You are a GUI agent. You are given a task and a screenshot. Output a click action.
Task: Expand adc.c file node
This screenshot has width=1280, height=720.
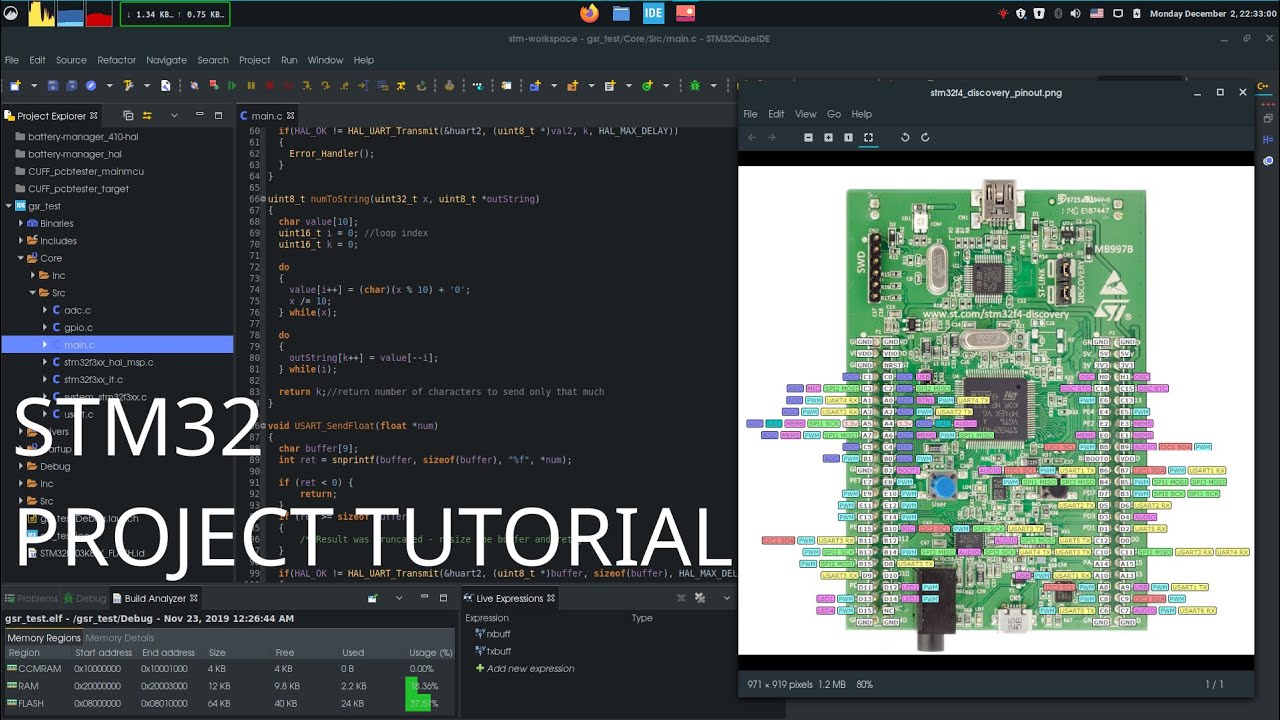[x=45, y=310]
